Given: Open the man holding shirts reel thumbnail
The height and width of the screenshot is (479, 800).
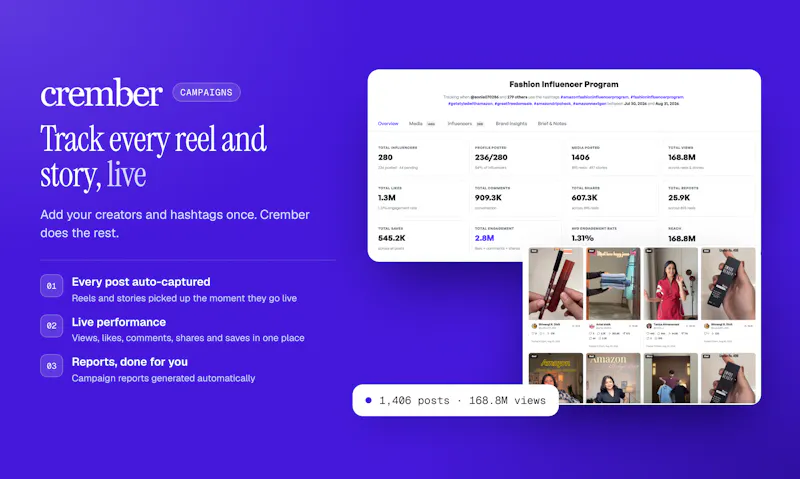Looking at the screenshot, I should click(670, 378).
